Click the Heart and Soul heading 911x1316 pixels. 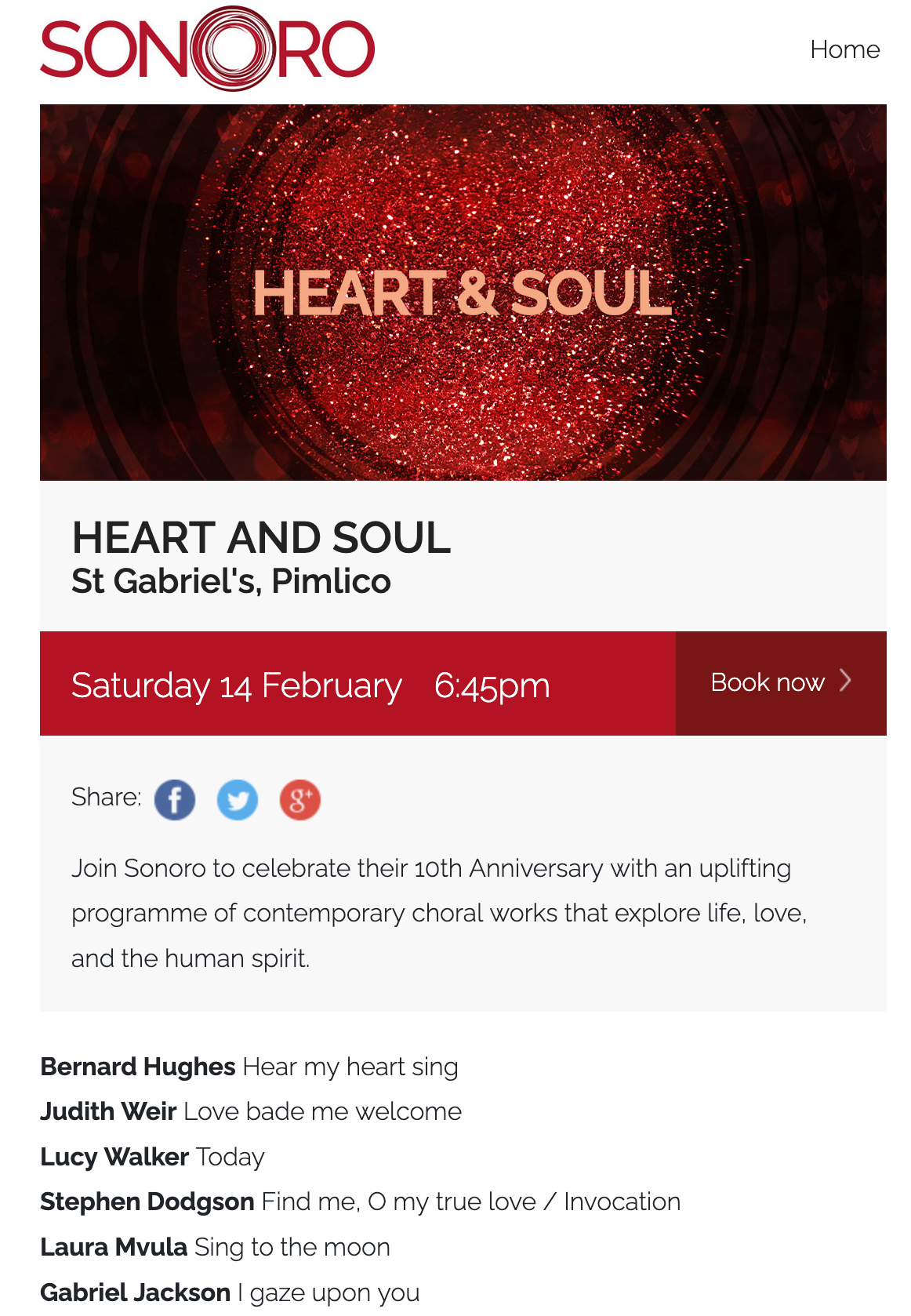[x=261, y=538]
